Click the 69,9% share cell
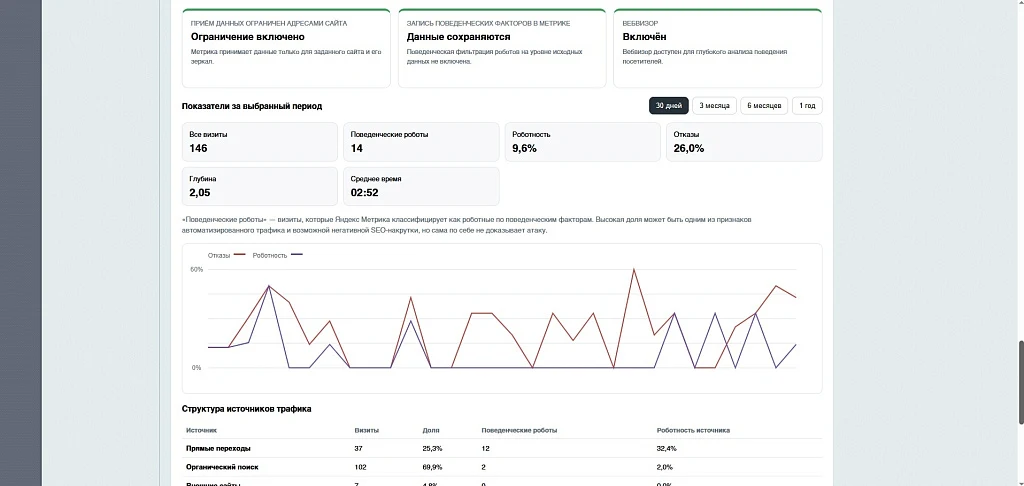This screenshot has width=1024, height=486. [x=432, y=467]
